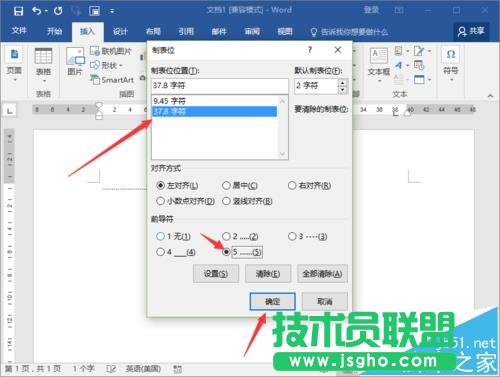Click the 设置 button
Viewport: 500px width, 377px height.
[x=216, y=274]
